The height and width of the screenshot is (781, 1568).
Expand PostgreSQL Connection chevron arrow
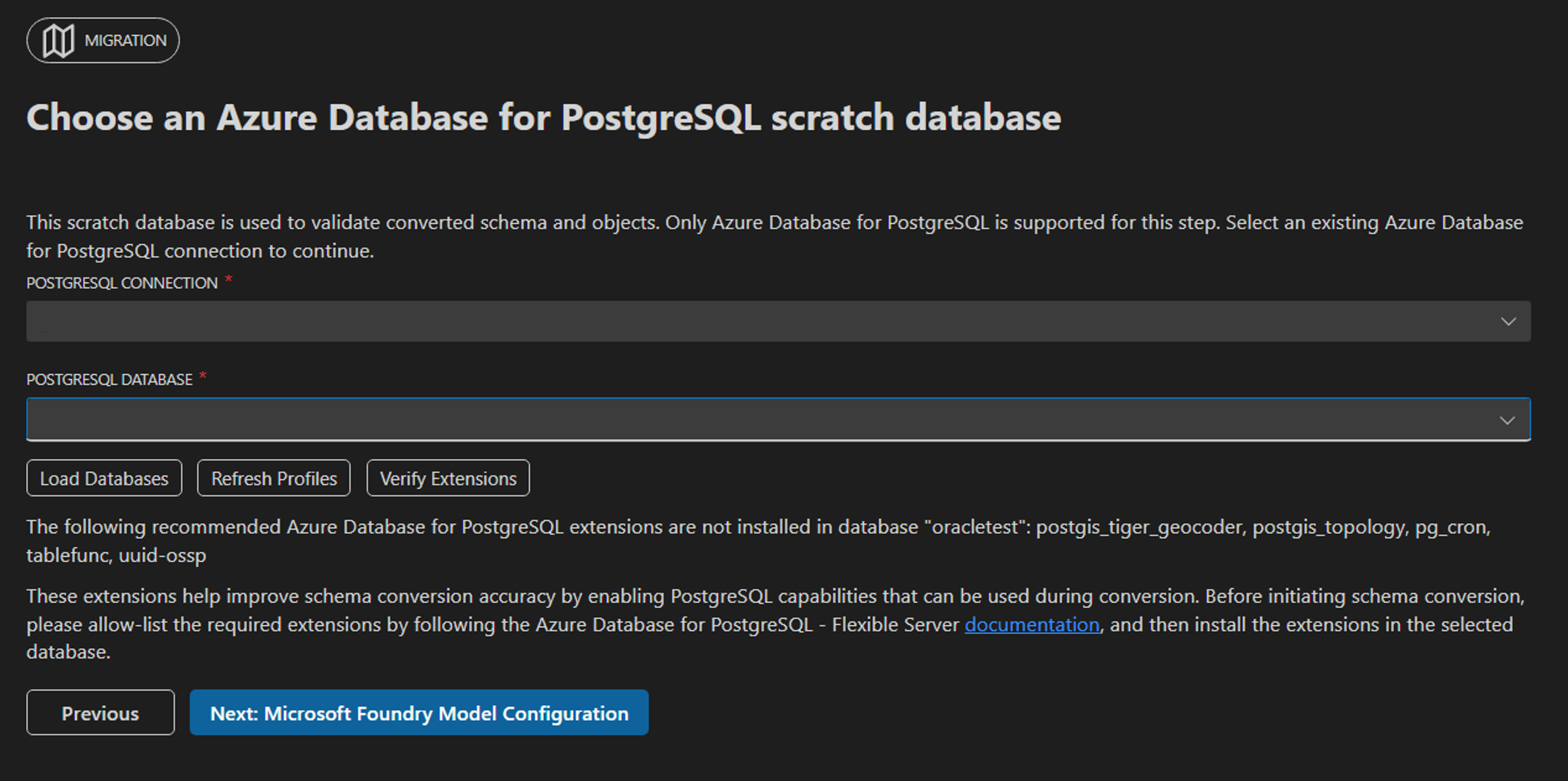tap(1508, 321)
